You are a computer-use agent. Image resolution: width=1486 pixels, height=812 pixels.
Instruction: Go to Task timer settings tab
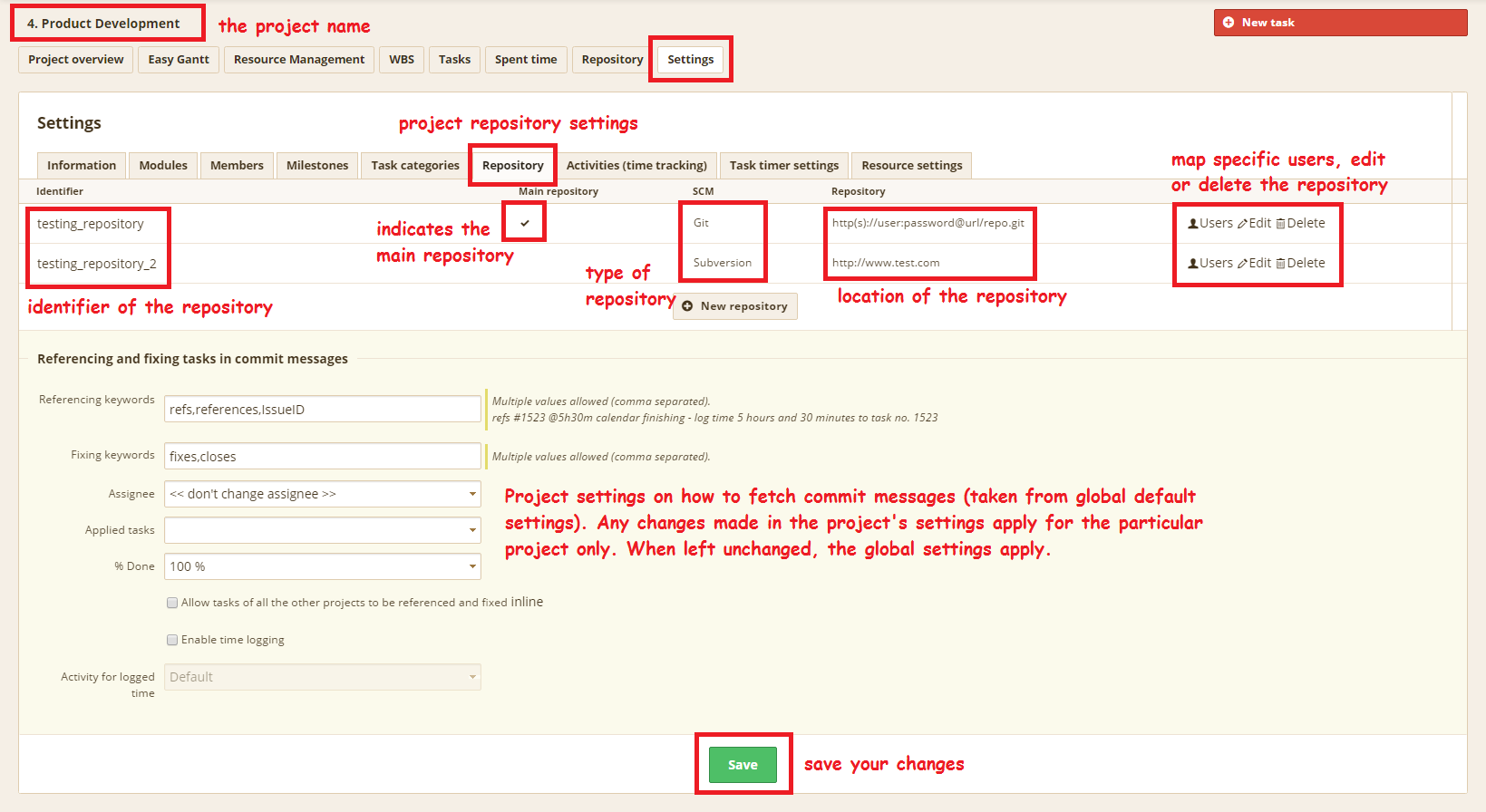[x=784, y=166]
